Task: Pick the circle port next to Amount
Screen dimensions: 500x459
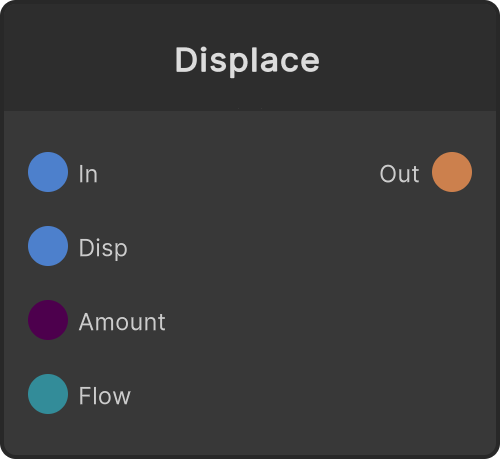Action: tap(48, 320)
